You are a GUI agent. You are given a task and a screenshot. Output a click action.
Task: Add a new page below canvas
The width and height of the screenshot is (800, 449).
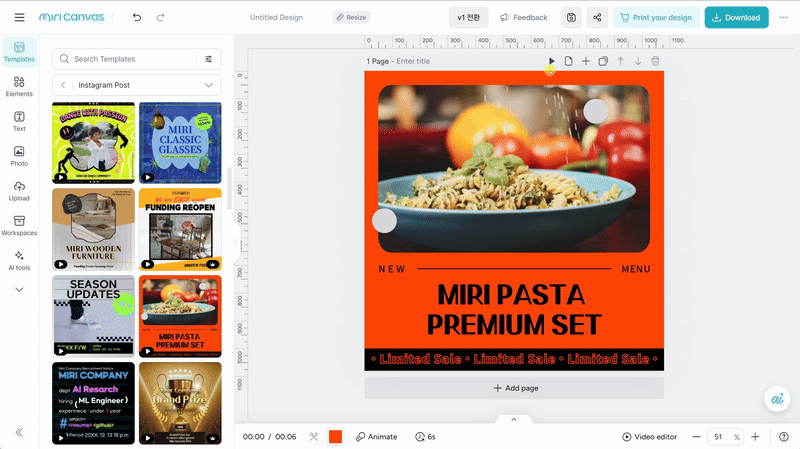[514, 388]
